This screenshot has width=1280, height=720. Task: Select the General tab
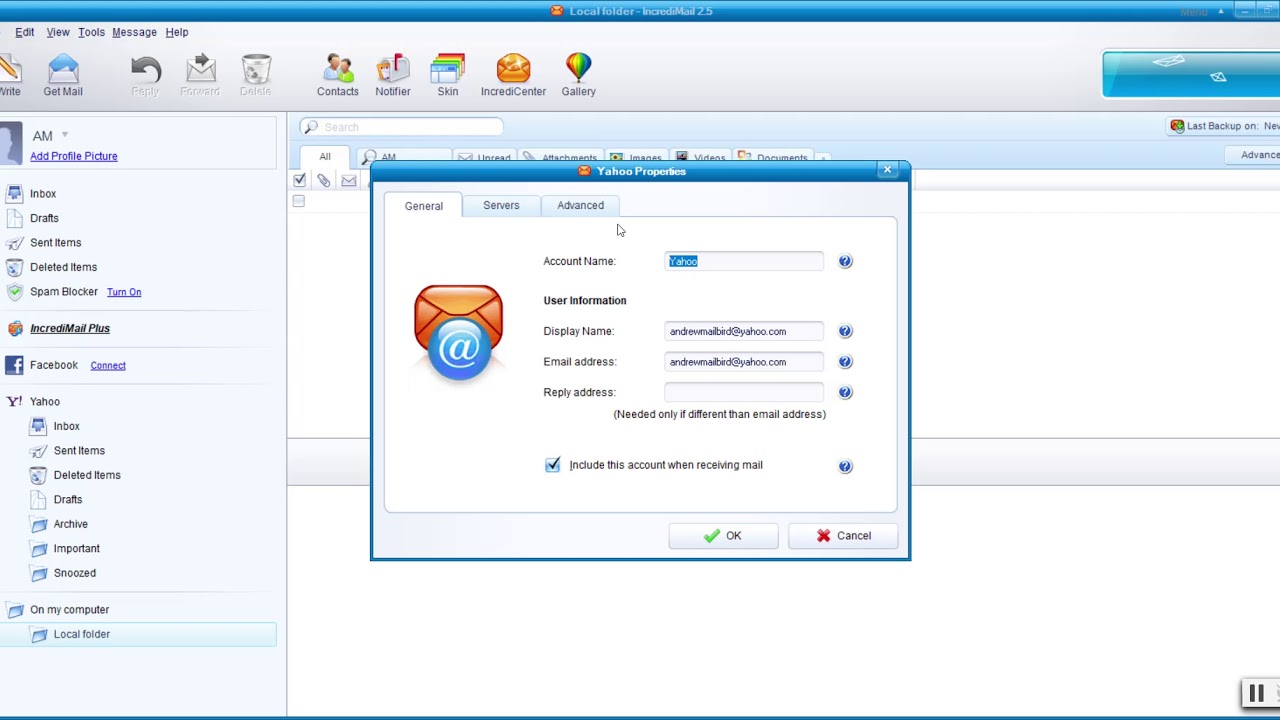[x=424, y=206]
